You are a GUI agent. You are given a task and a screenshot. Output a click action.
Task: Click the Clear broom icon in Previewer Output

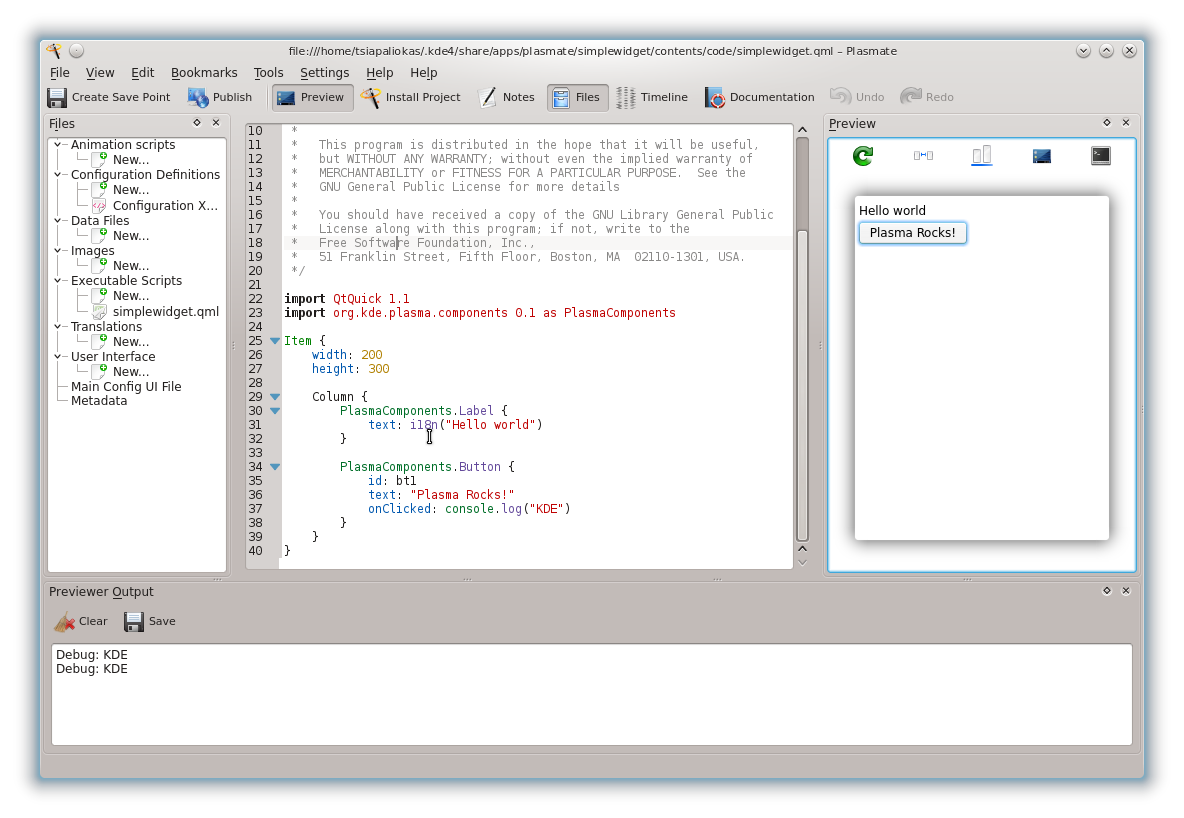coord(65,622)
